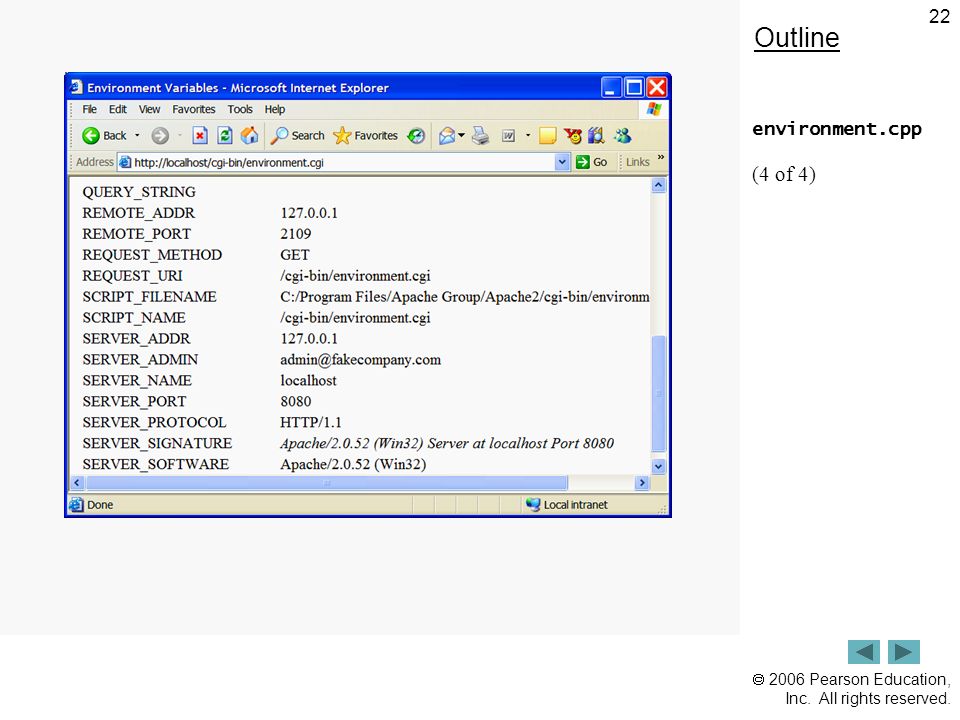Open the Back history dropdown arrow
This screenshot has width=960, height=720.
click(x=137, y=135)
